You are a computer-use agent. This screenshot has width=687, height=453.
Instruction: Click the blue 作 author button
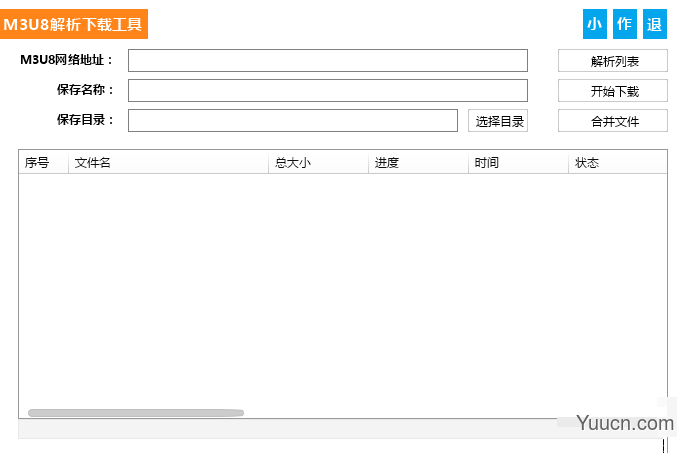click(625, 24)
